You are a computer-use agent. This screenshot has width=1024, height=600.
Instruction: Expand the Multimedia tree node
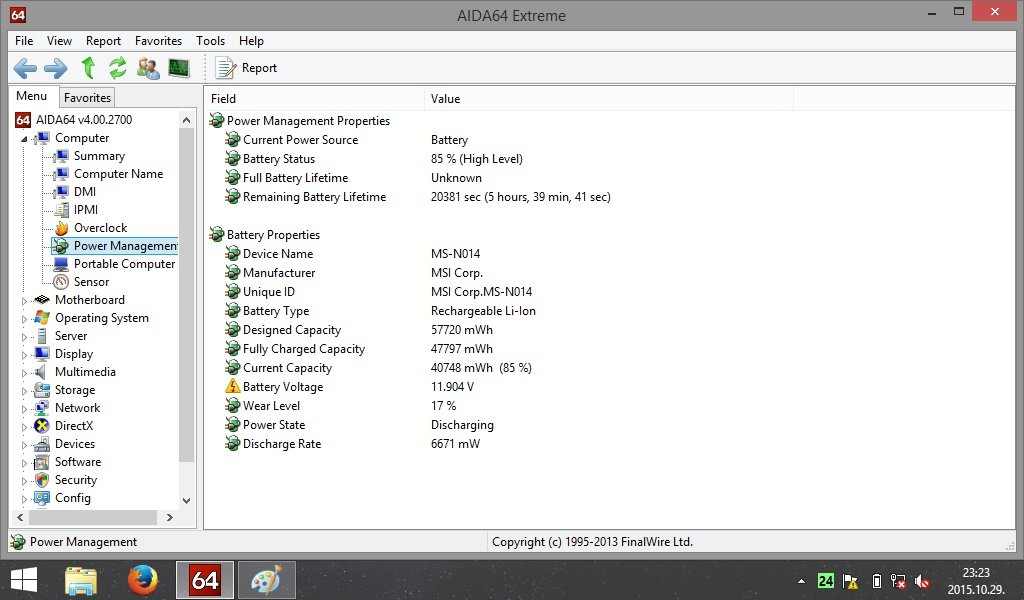24,372
